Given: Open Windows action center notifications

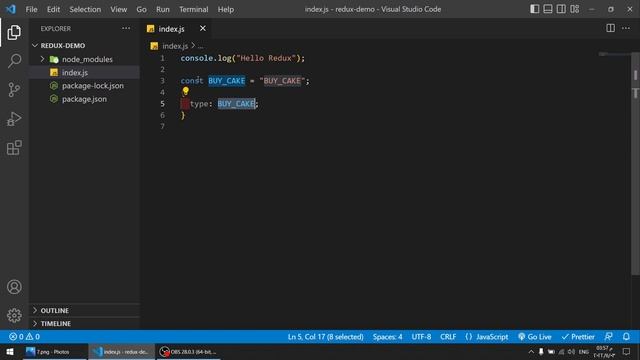Looking at the screenshot, I should [627, 352].
